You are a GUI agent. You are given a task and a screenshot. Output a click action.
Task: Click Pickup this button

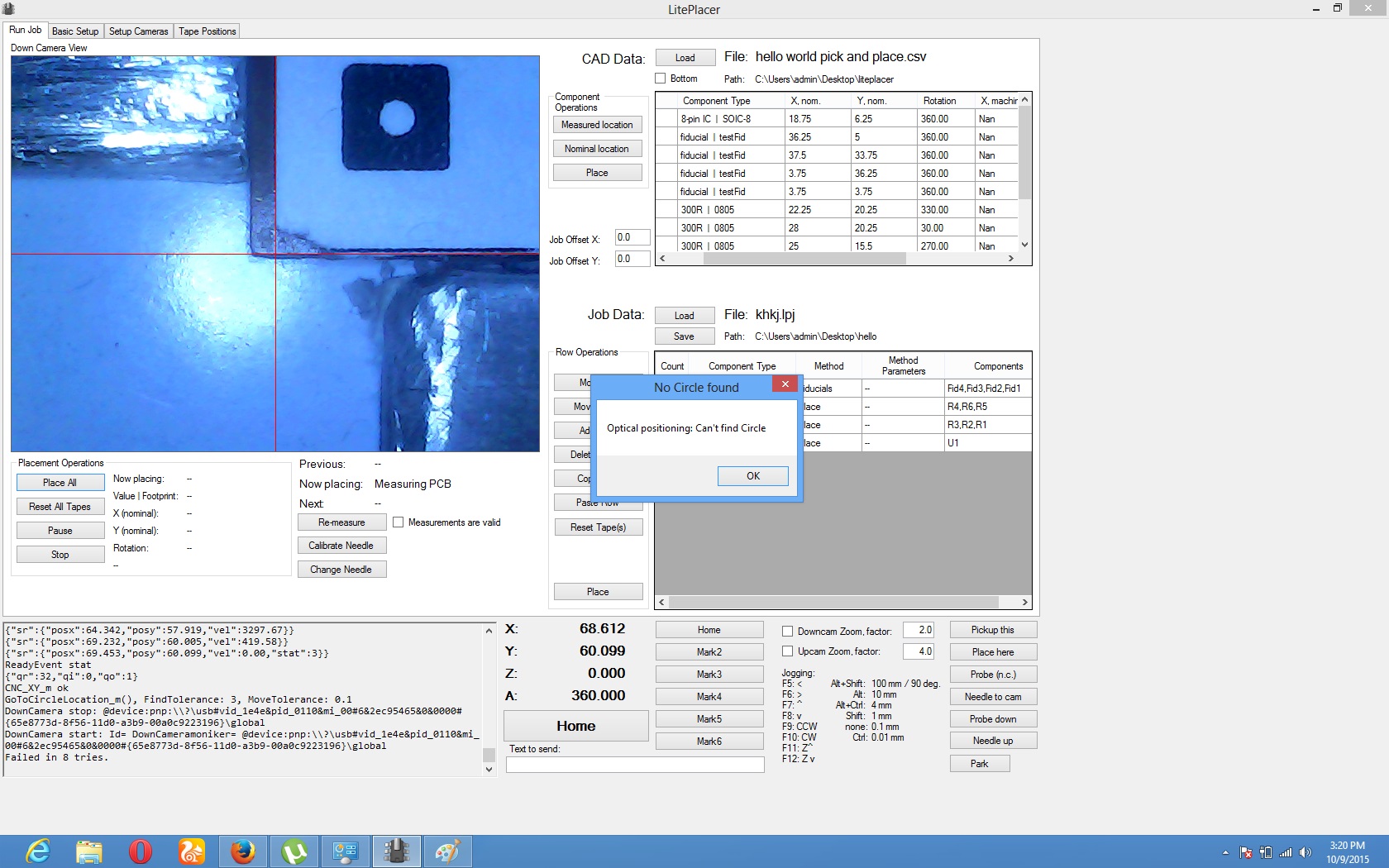(993, 630)
